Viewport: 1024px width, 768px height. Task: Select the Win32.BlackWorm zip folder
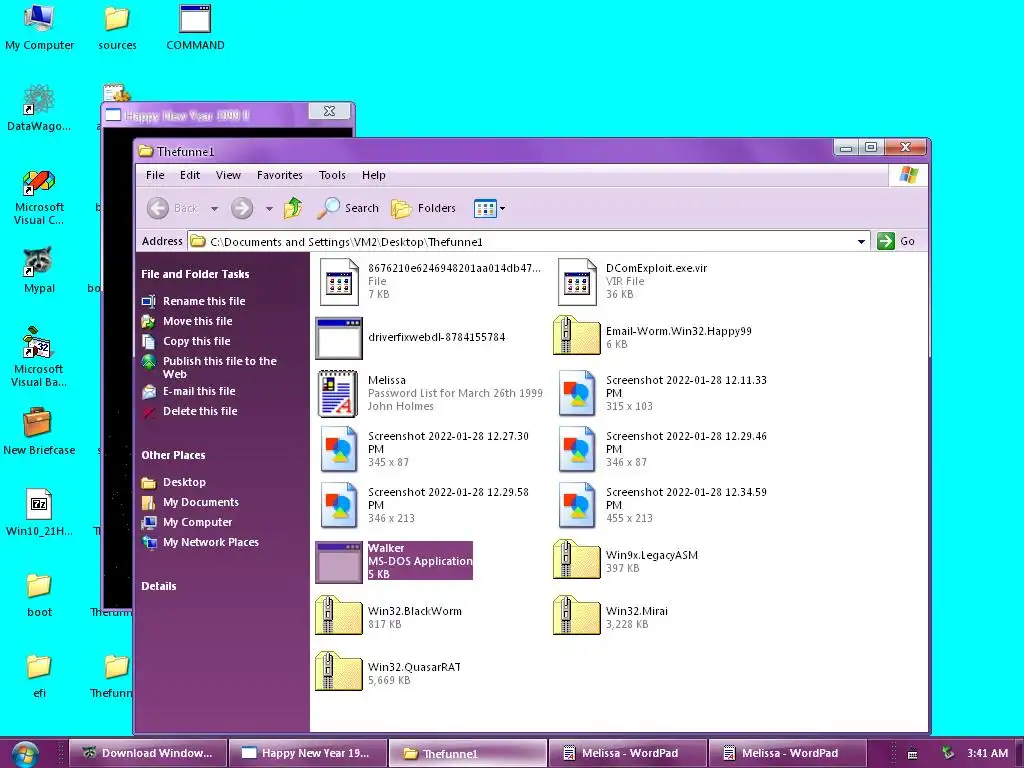click(338, 616)
